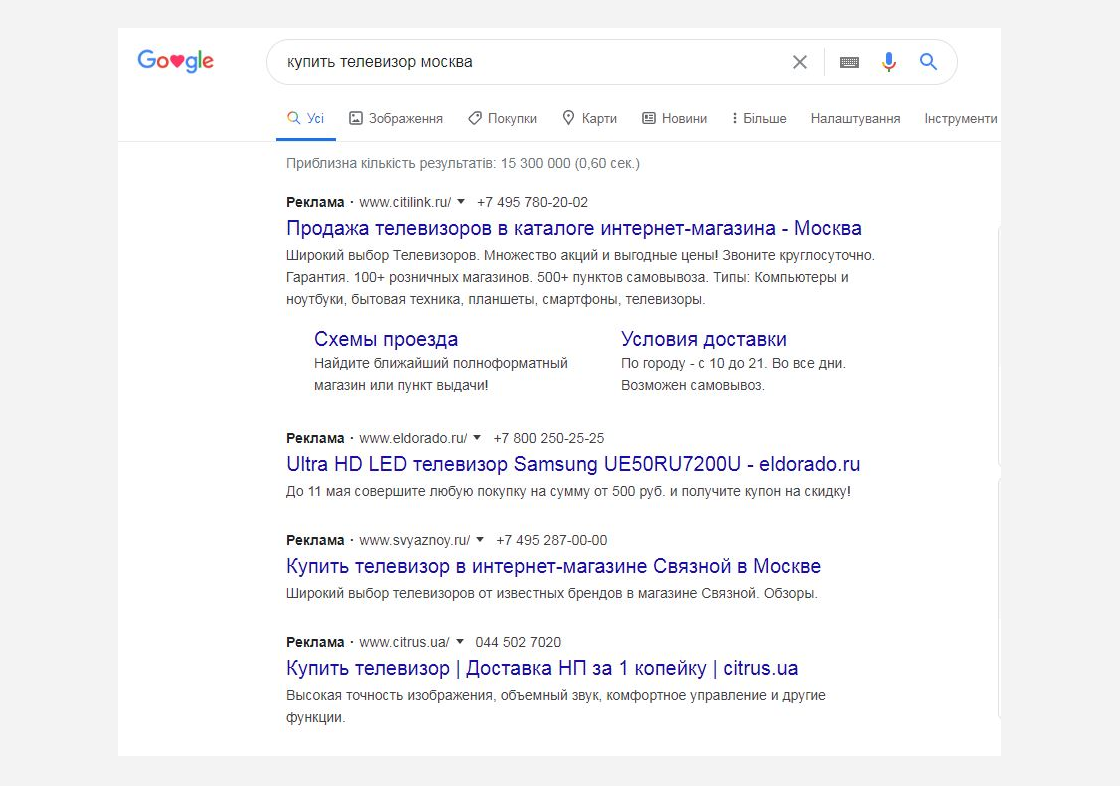Switch to the Покупки tab

tap(502, 119)
